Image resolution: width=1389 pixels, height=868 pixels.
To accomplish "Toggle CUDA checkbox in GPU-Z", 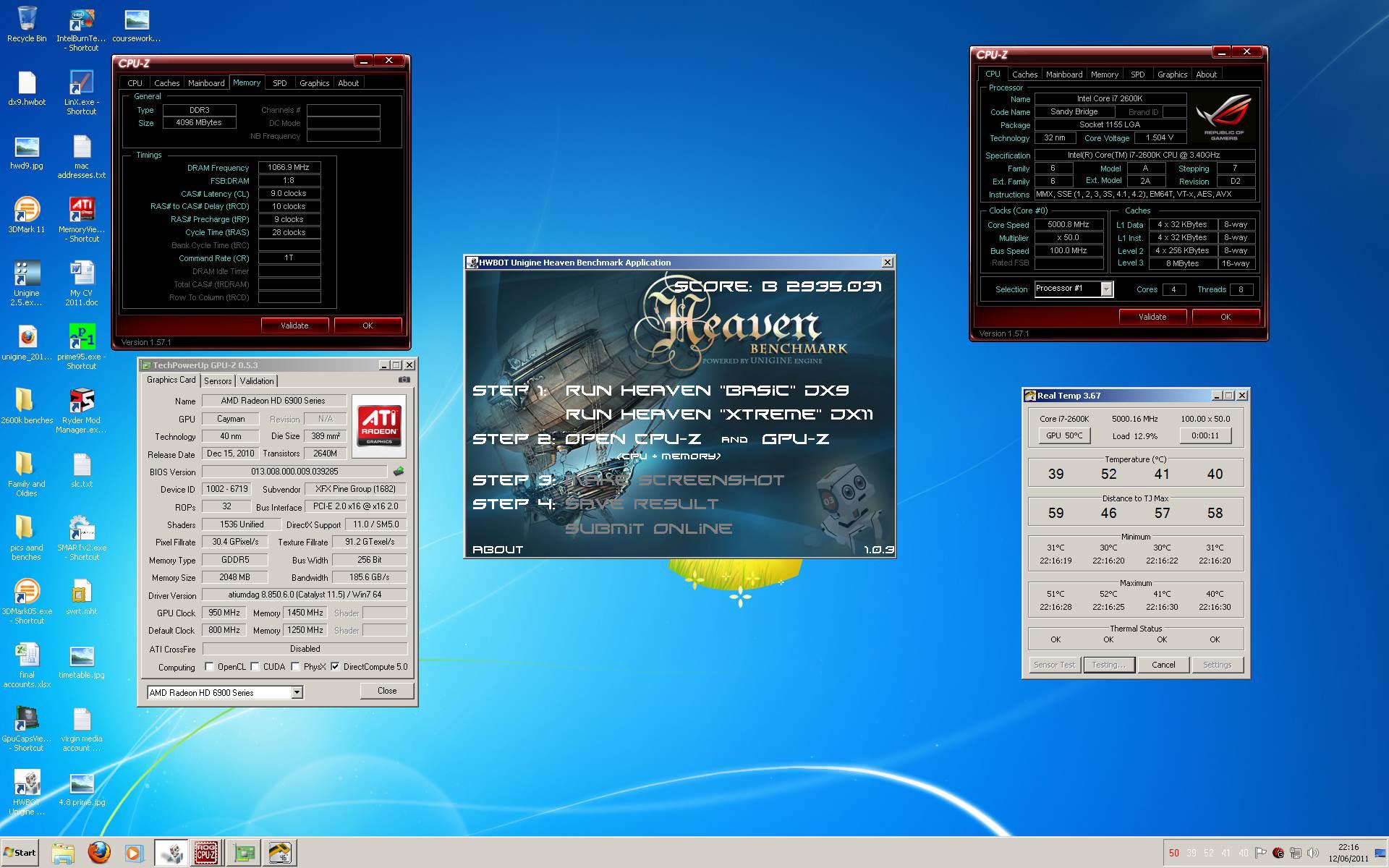I will [x=255, y=667].
